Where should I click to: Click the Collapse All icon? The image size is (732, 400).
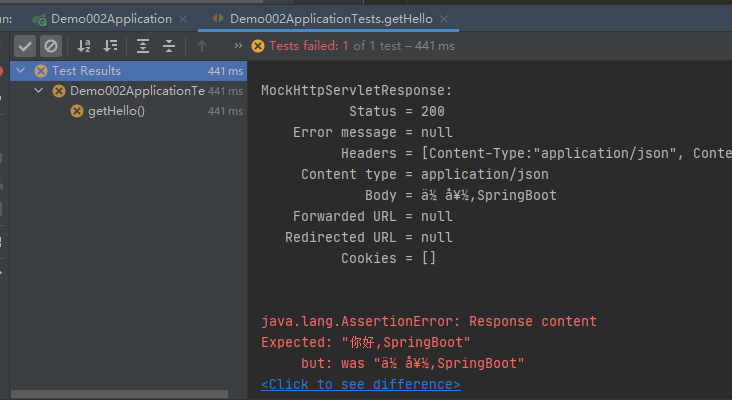pos(169,46)
